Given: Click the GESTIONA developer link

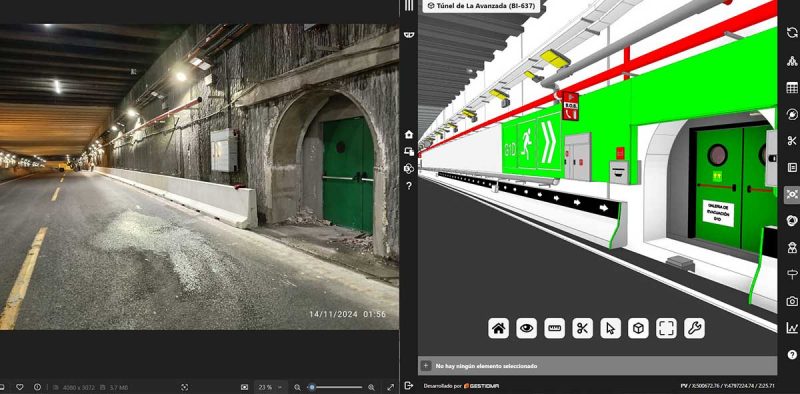Looking at the screenshot, I should pos(481,386).
